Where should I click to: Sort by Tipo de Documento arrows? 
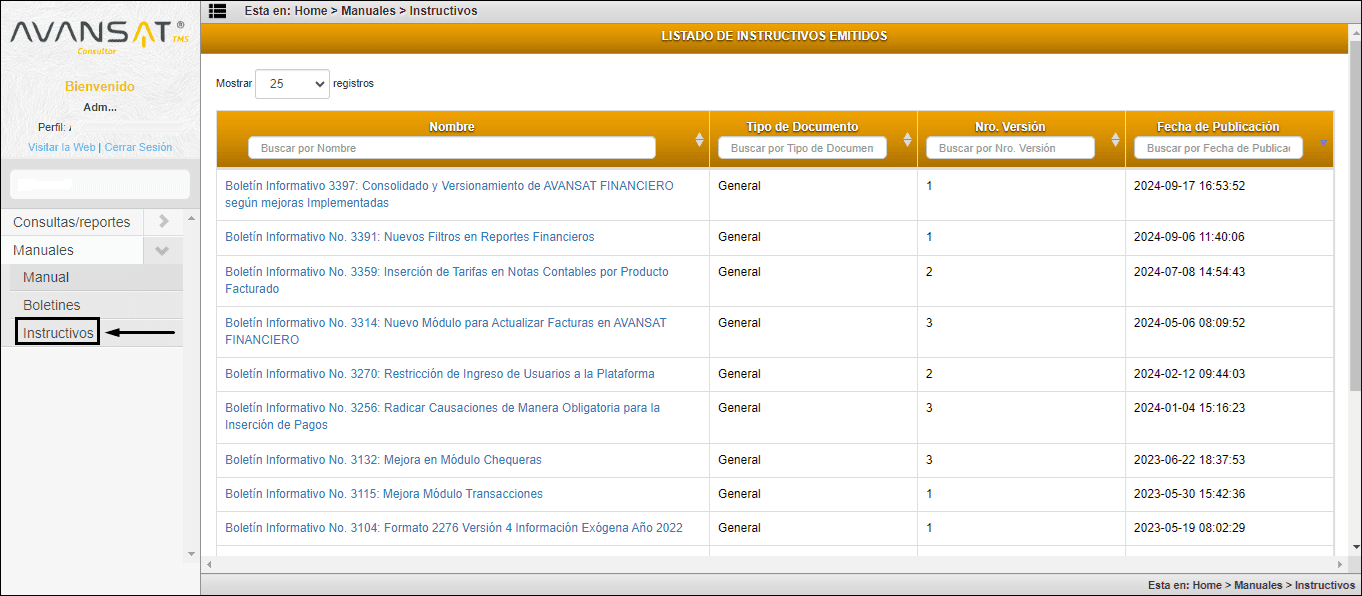(x=907, y=140)
